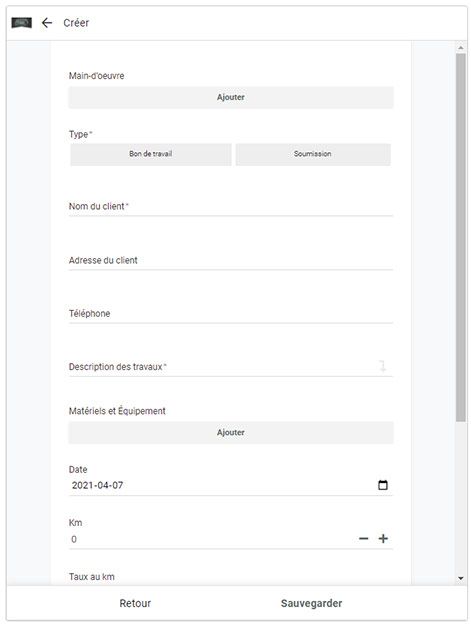
Task: Click the Nom du client field
Action: tap(231, 207)
